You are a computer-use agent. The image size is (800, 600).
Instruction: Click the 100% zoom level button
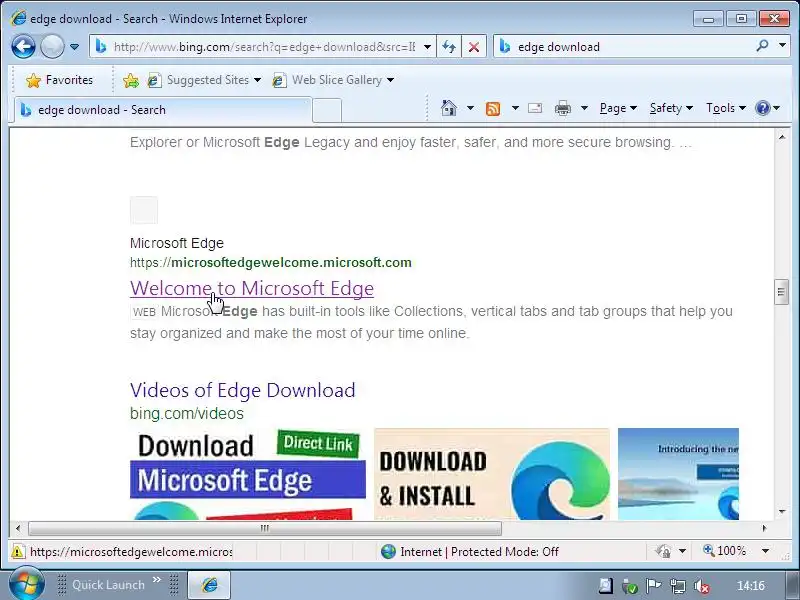725,551
